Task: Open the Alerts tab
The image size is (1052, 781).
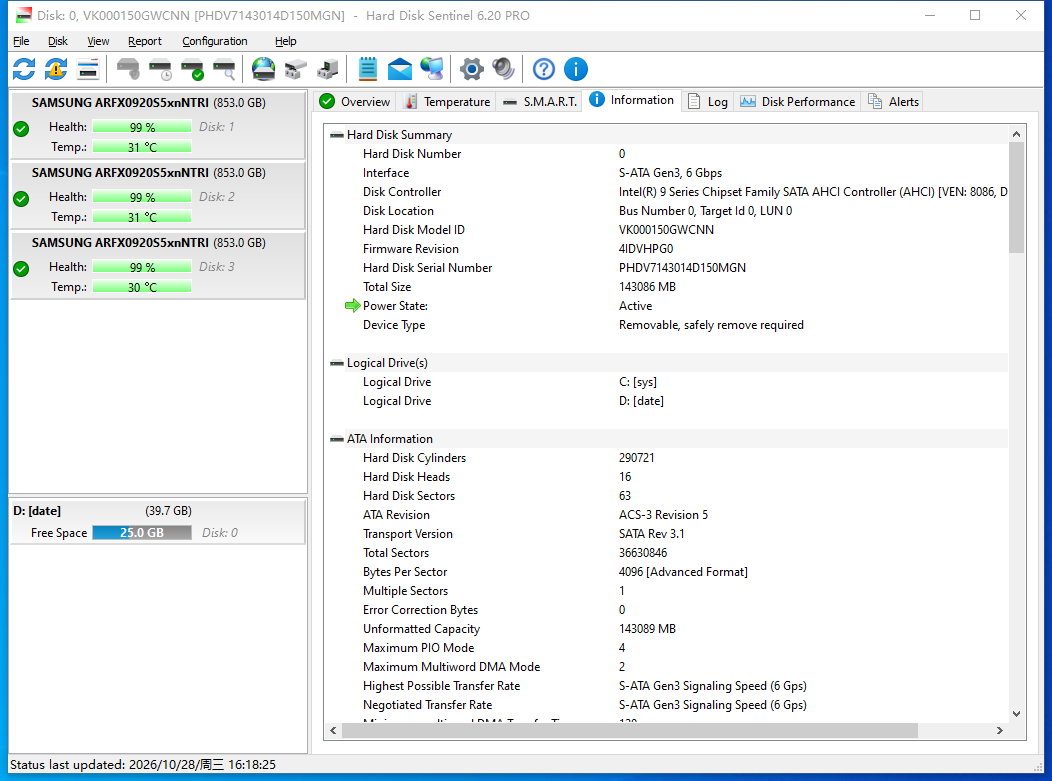Action: tap(894, 101)
